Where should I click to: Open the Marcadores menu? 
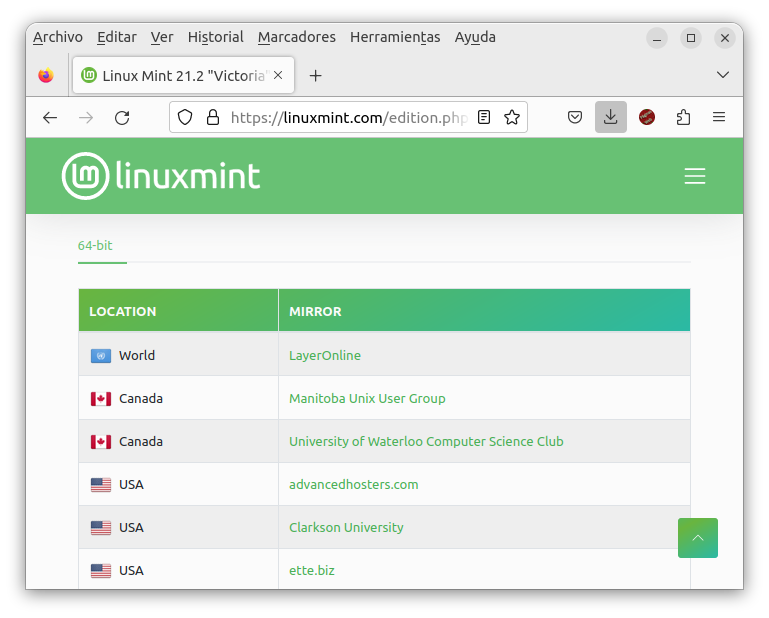[297, 37]
